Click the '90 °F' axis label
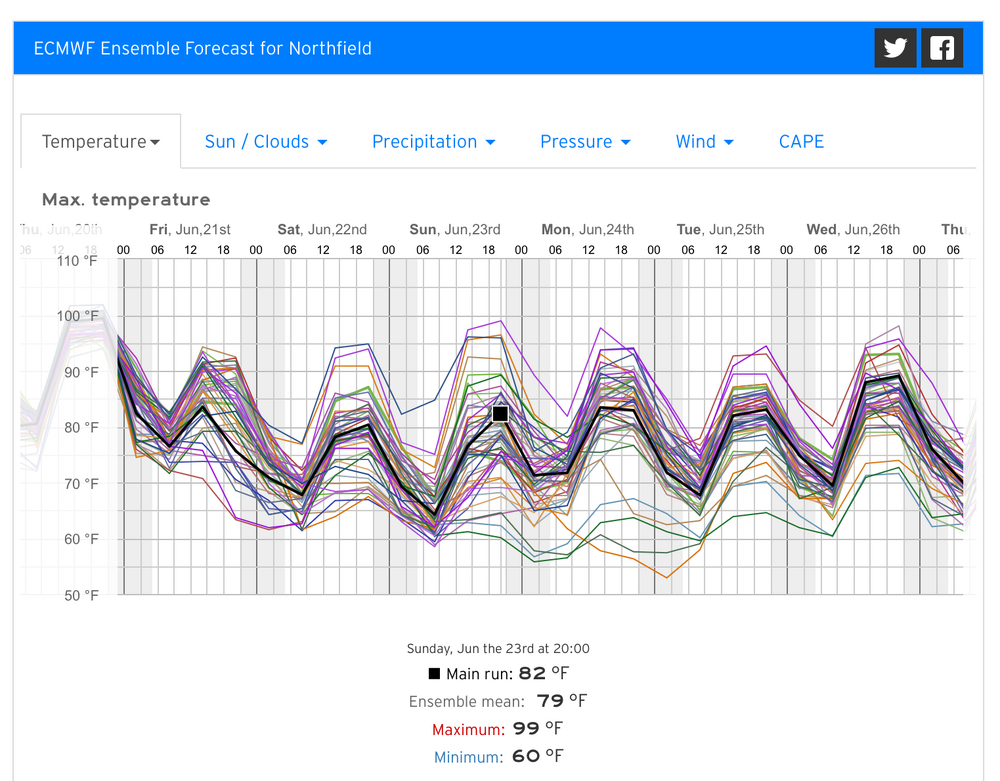 81,372
